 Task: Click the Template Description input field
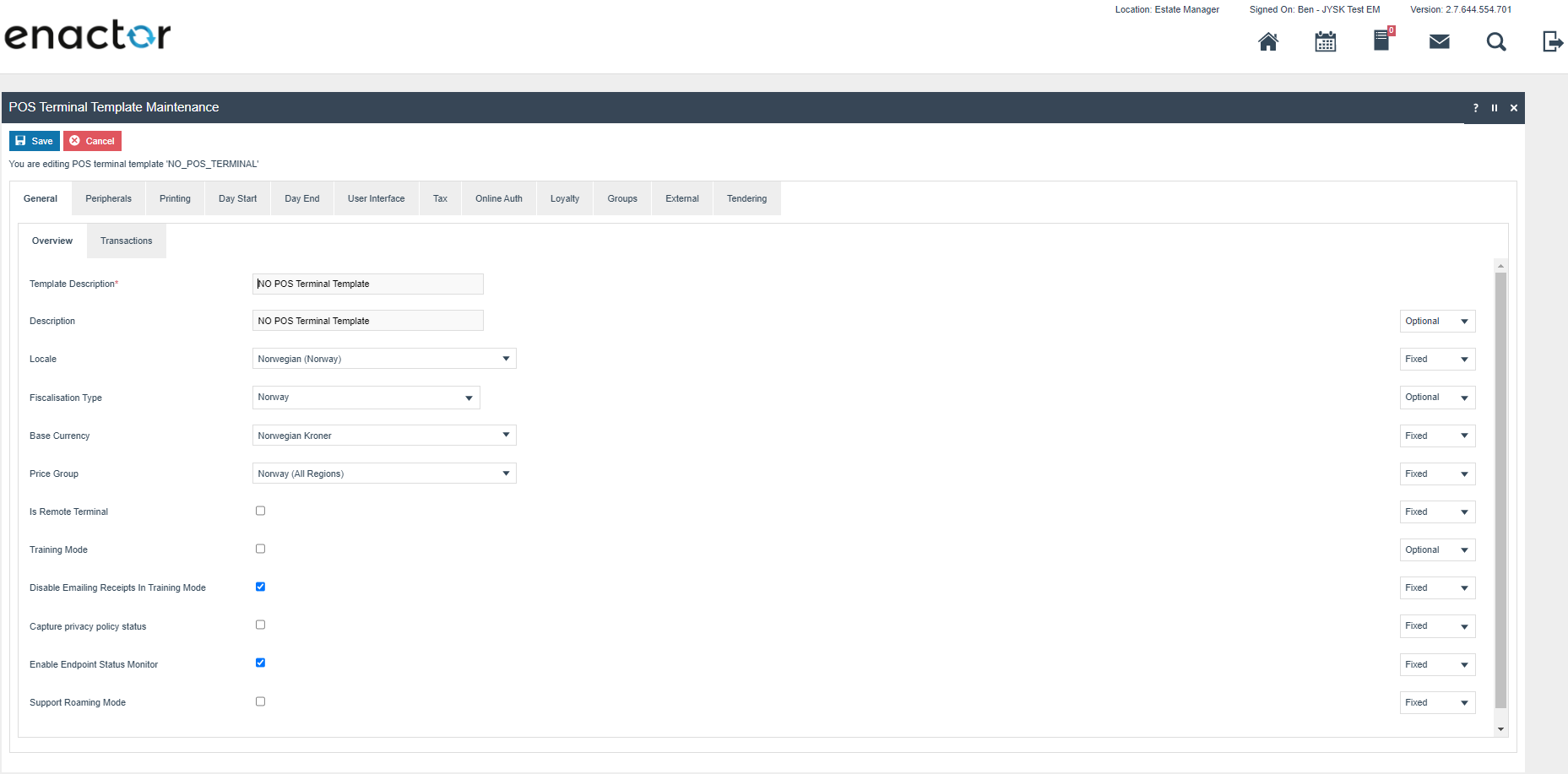(367, 284)
